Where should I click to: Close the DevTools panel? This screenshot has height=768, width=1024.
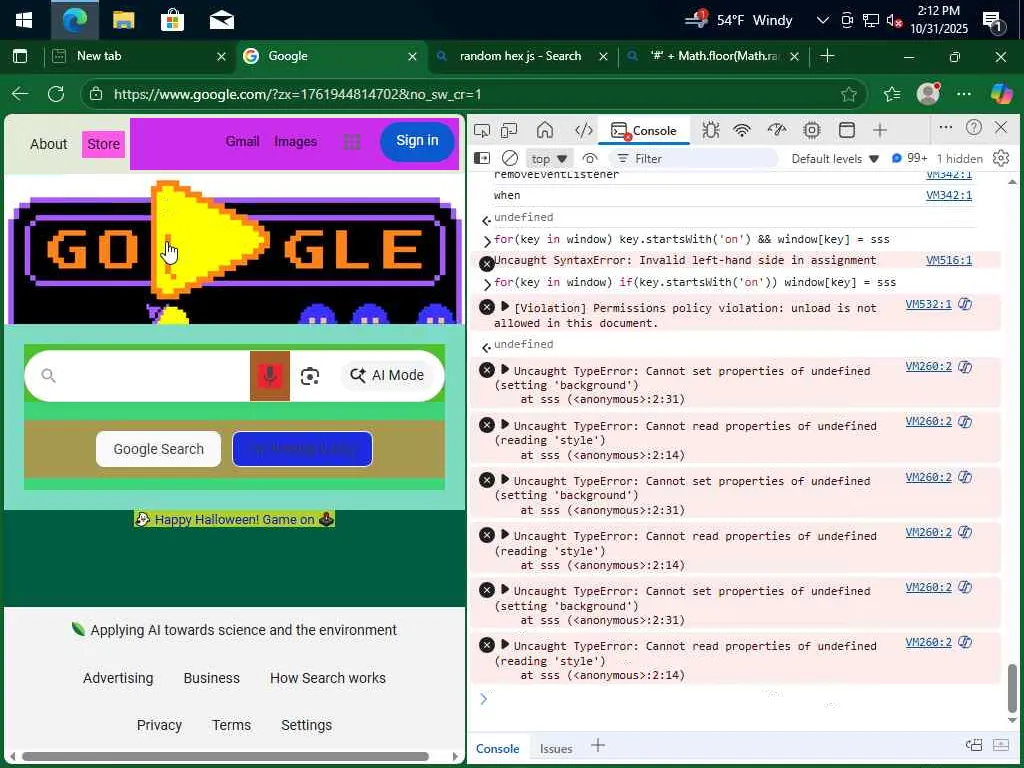point(1000,127)
